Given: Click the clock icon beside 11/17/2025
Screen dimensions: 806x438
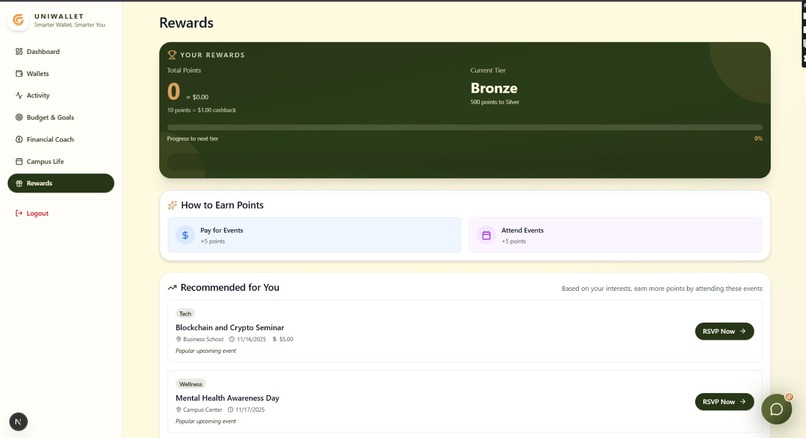Looking at the screenshot, I should pyautogui.click(x=231, y=410).
